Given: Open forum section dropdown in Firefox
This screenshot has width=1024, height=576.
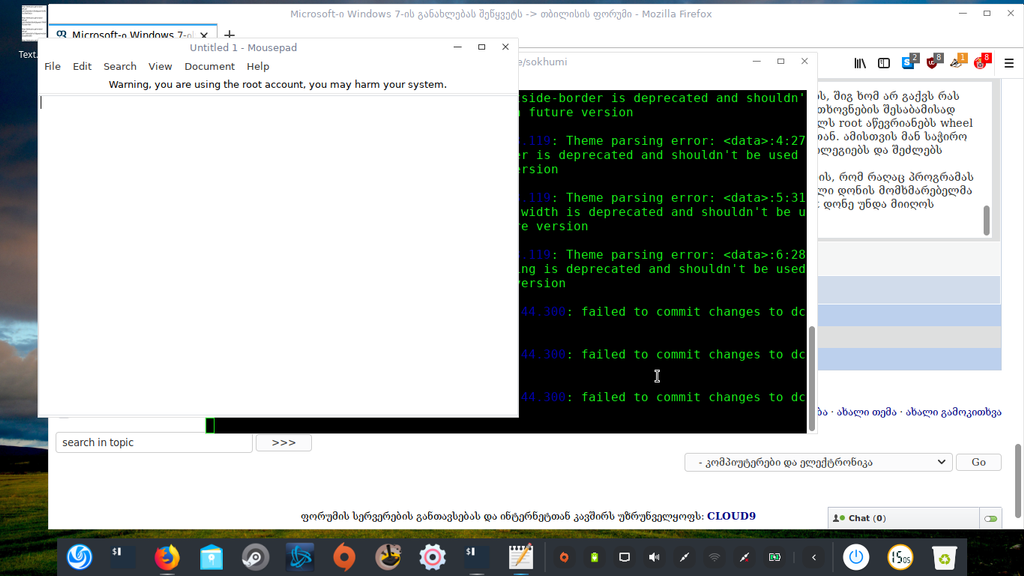Looking at the screenshot, I should coord(818,462).
